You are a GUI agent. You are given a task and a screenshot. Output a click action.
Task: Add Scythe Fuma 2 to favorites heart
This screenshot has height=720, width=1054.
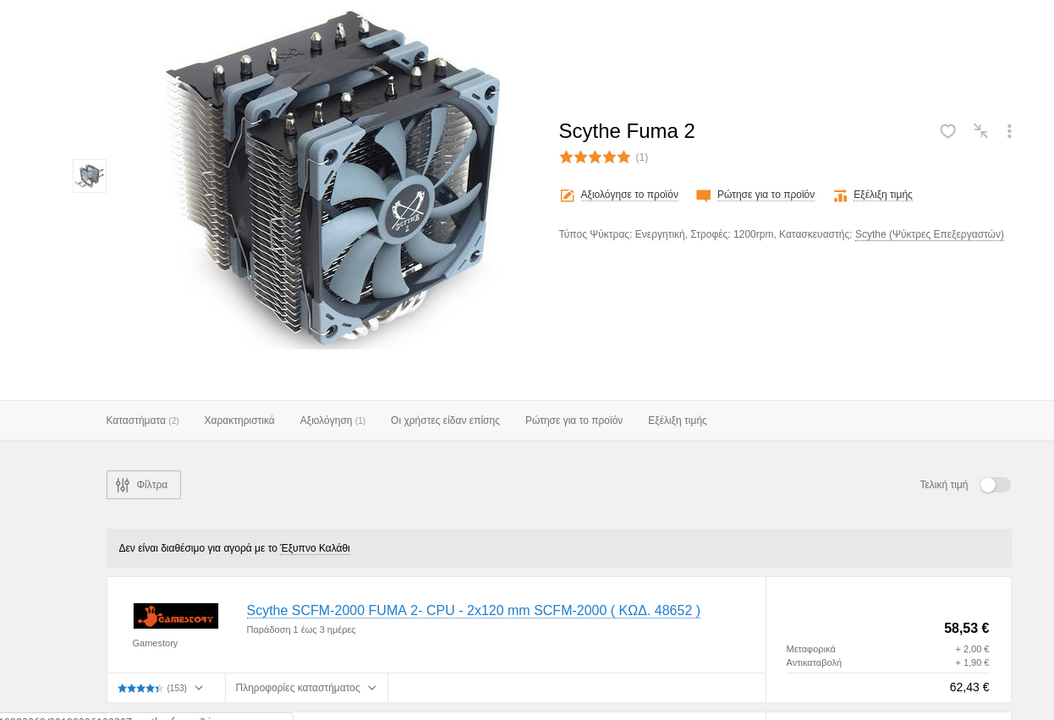[x=947, y=131]
